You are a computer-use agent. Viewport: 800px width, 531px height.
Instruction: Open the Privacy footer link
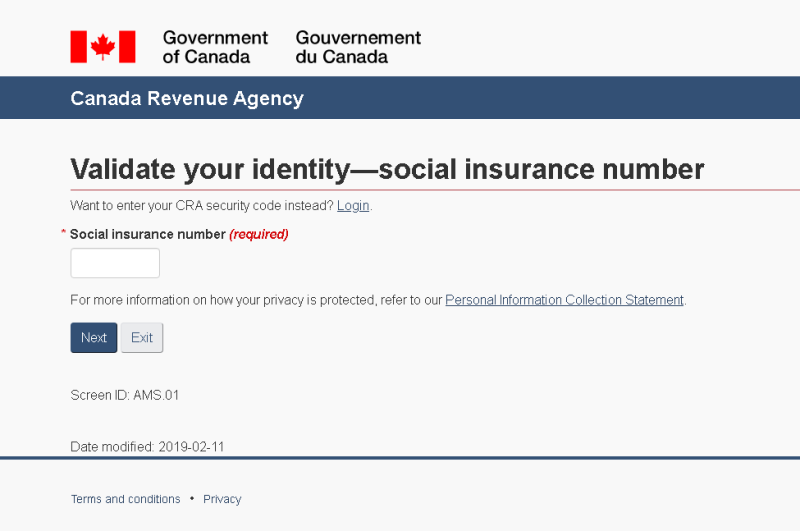pos(222,499)
